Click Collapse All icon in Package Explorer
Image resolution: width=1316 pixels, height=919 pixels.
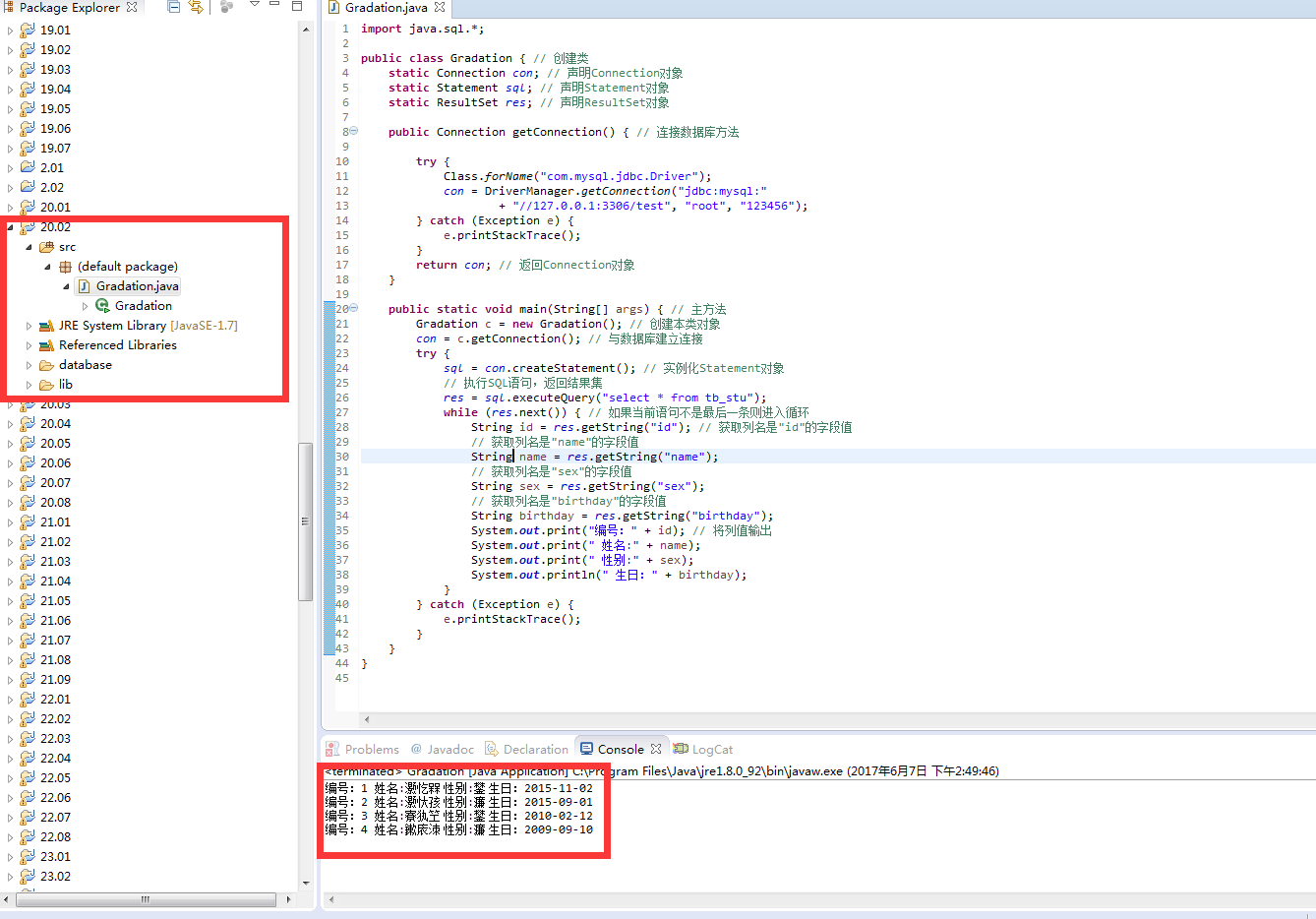[x=174, y=7]
